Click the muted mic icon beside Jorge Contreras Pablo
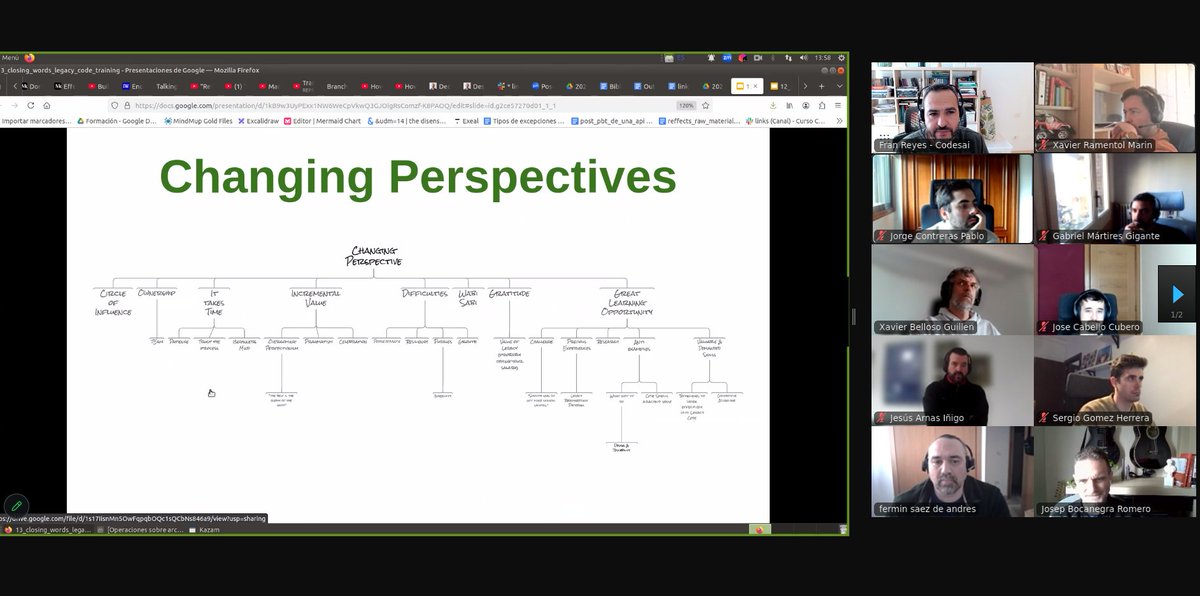1200x596 pixels. 881,236
